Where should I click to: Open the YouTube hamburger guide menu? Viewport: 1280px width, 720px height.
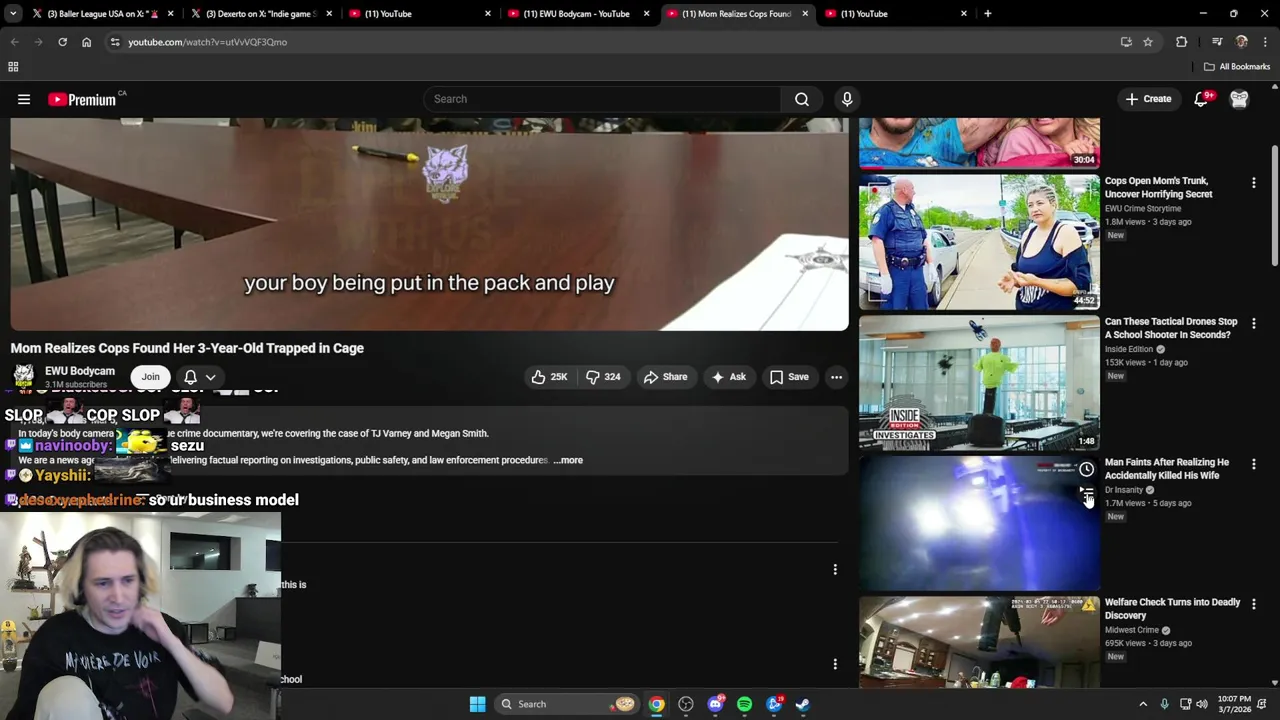[24, 99]
